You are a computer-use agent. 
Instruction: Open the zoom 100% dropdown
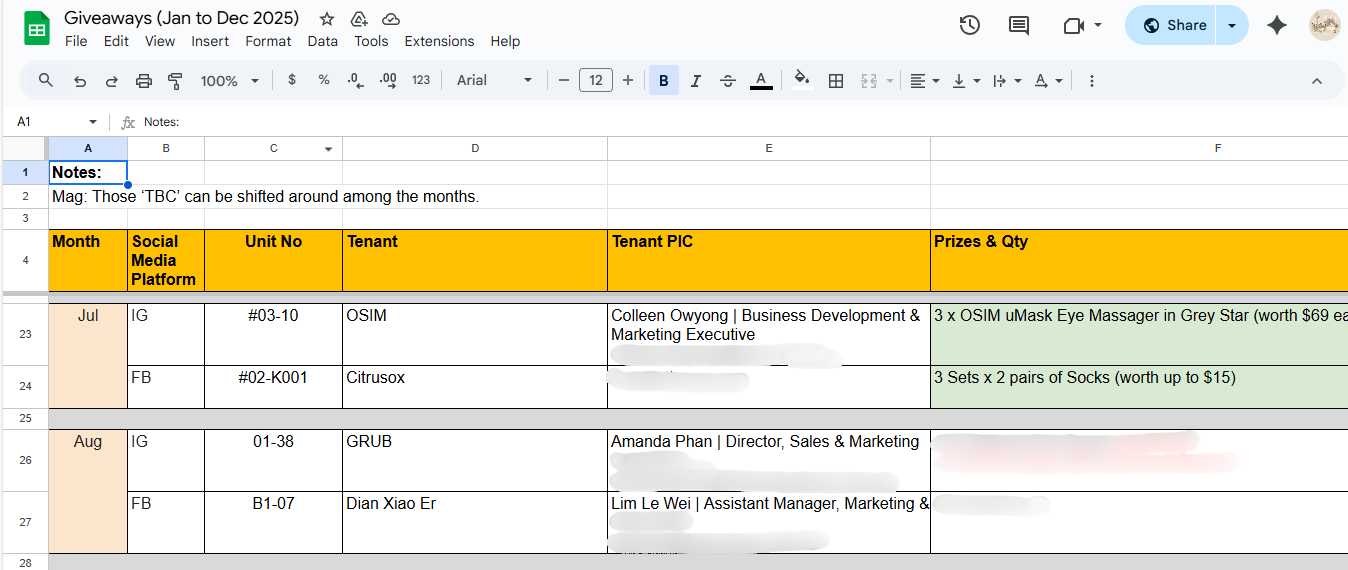pyautogui.click(x=229, y=81)
